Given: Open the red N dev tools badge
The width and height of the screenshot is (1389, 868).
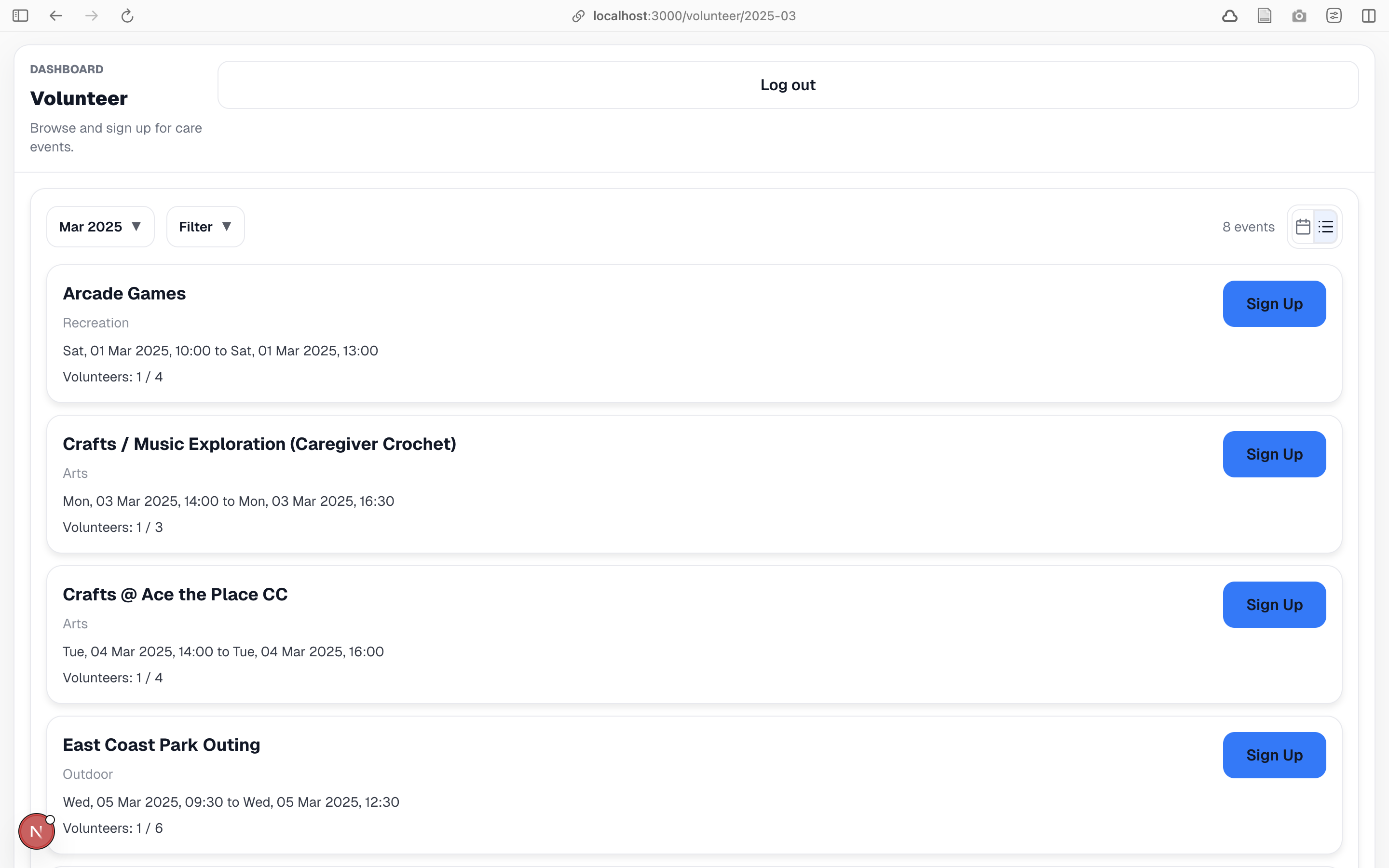Looking at the screenshot, I should coord(36,831).
